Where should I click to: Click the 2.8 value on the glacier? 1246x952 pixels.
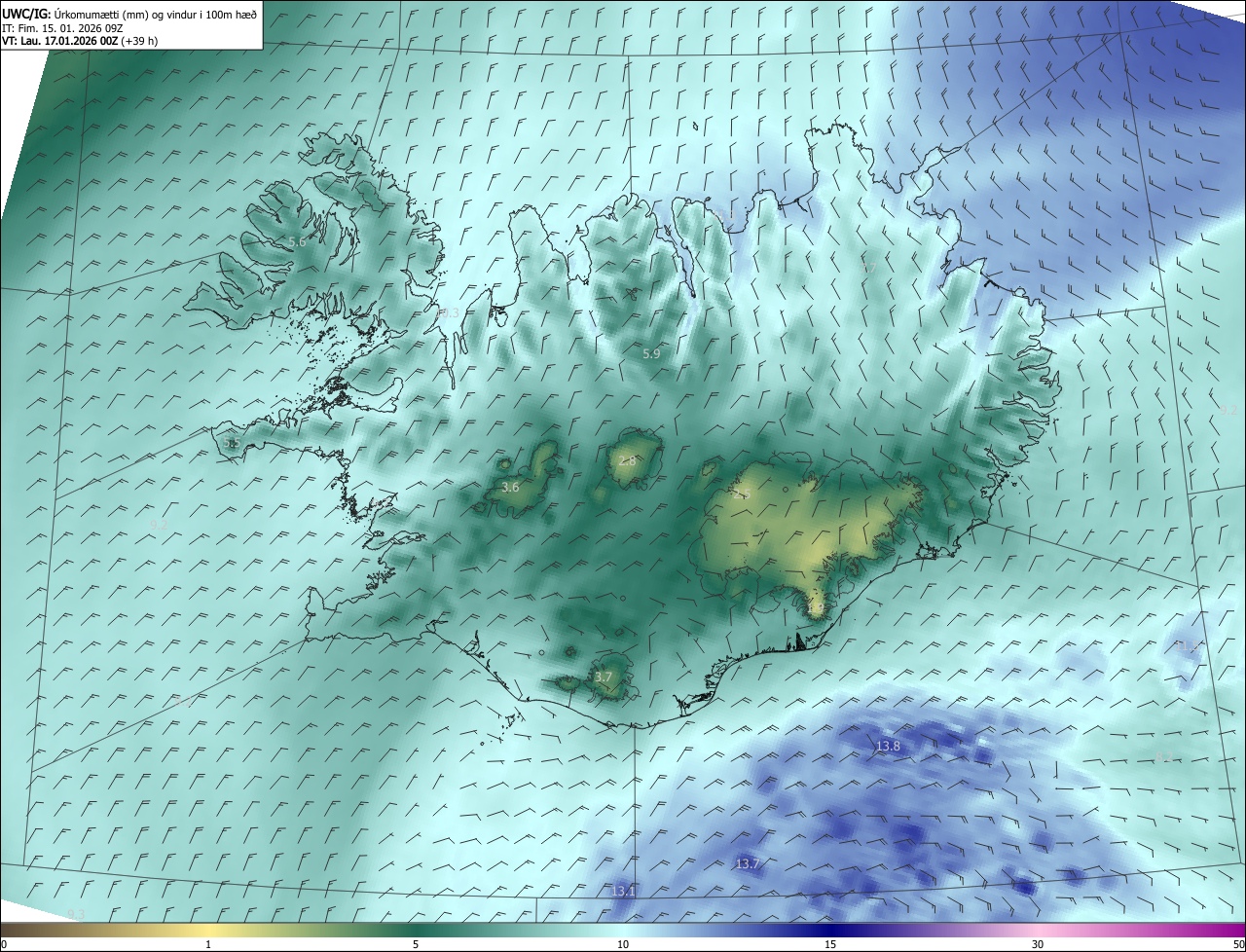pyautogui.click(x=627, y=460)
